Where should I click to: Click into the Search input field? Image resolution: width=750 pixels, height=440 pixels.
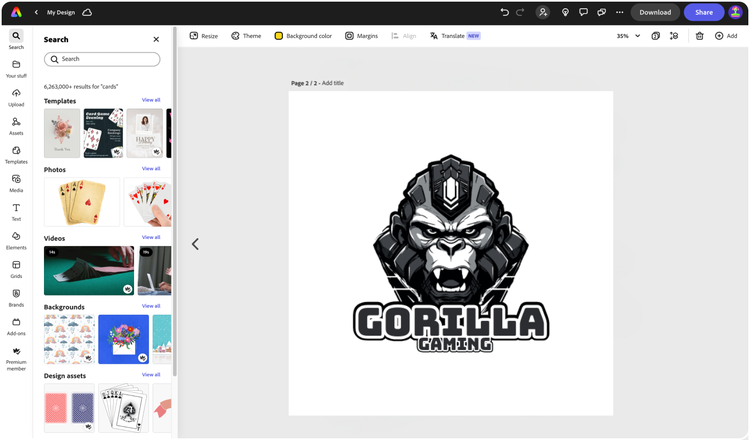click(102, 59)
